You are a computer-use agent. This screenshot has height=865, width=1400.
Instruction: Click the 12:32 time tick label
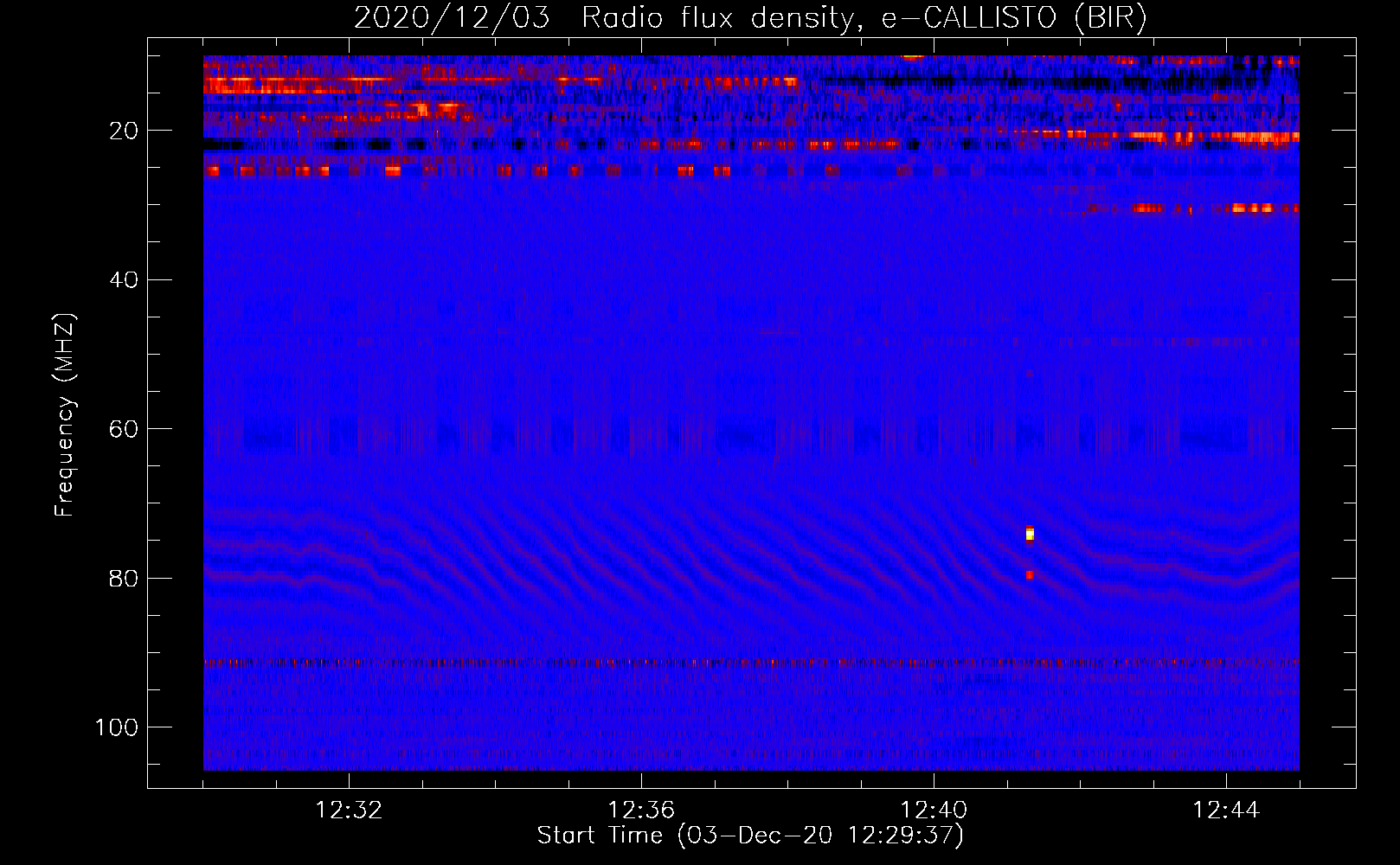(349, 811)
